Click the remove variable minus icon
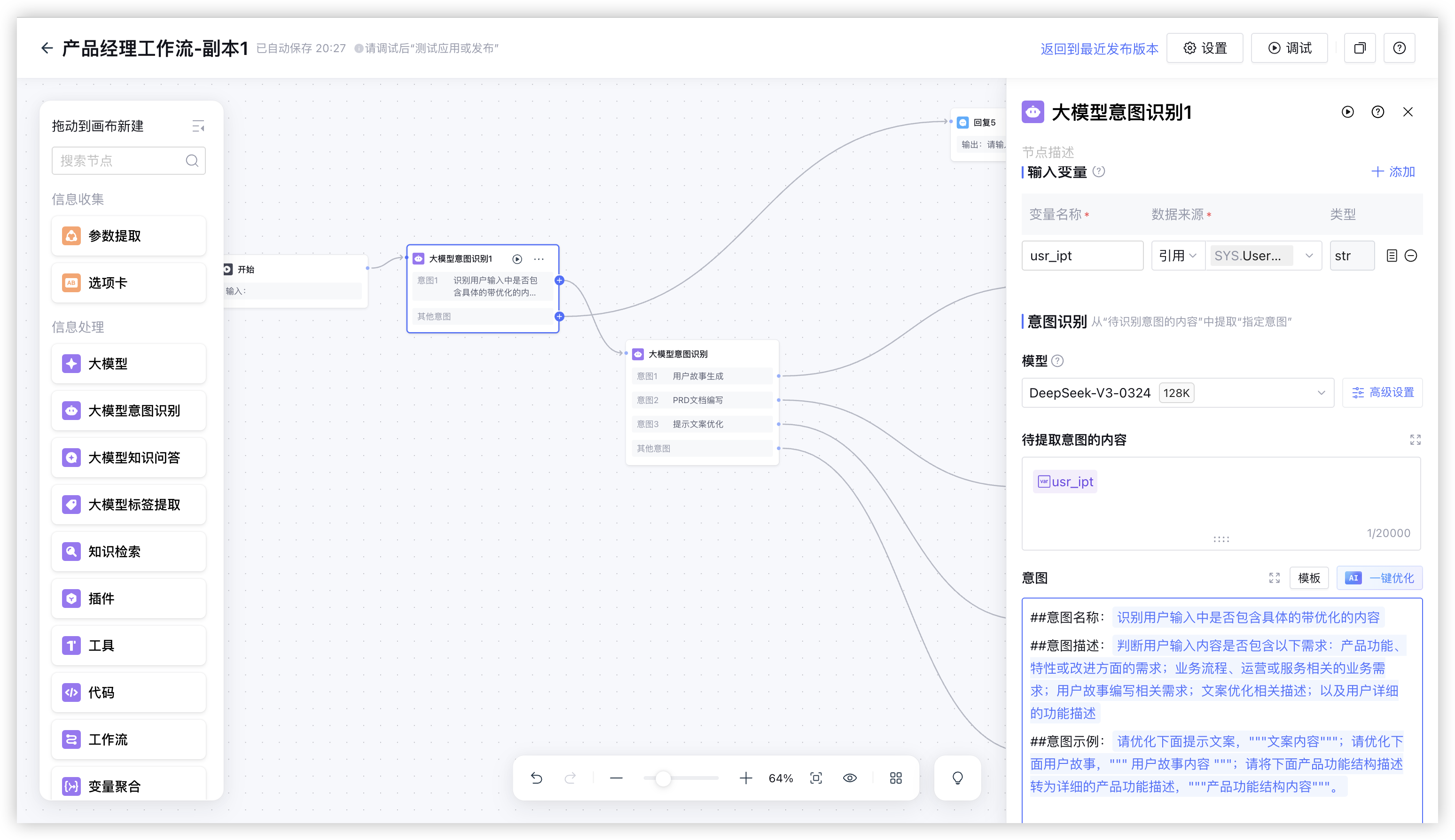 coord(1410,256)
